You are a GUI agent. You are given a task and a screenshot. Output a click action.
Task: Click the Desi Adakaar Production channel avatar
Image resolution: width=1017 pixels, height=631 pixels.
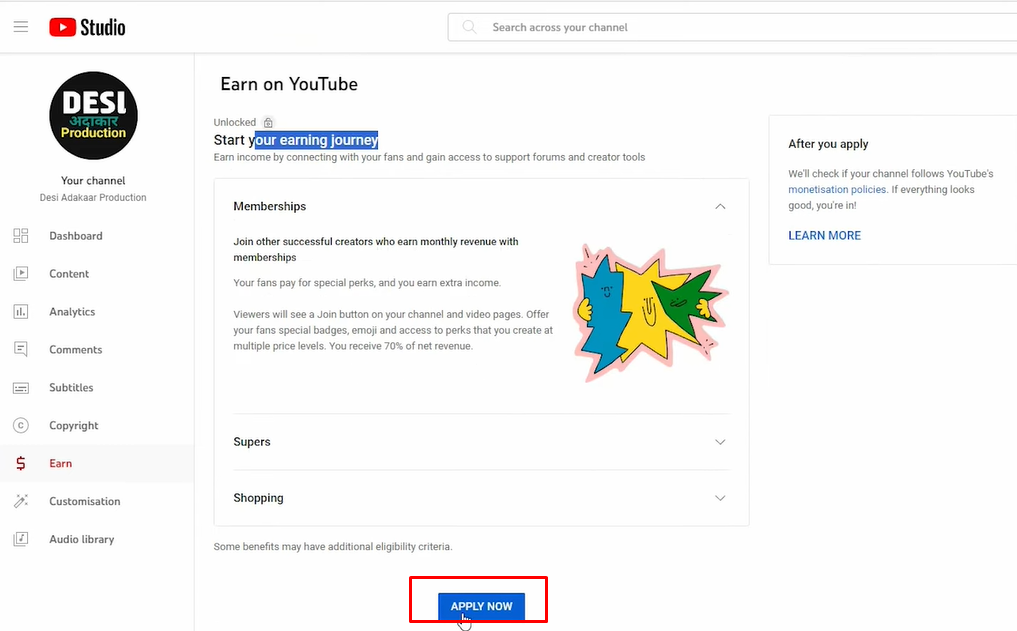coord(93,115)
